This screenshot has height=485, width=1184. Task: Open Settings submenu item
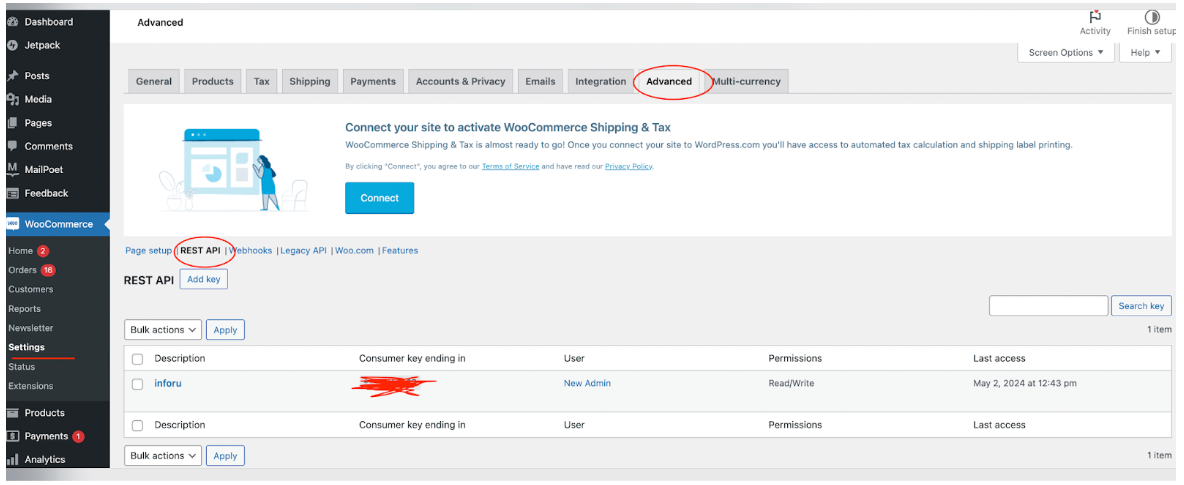26,348
